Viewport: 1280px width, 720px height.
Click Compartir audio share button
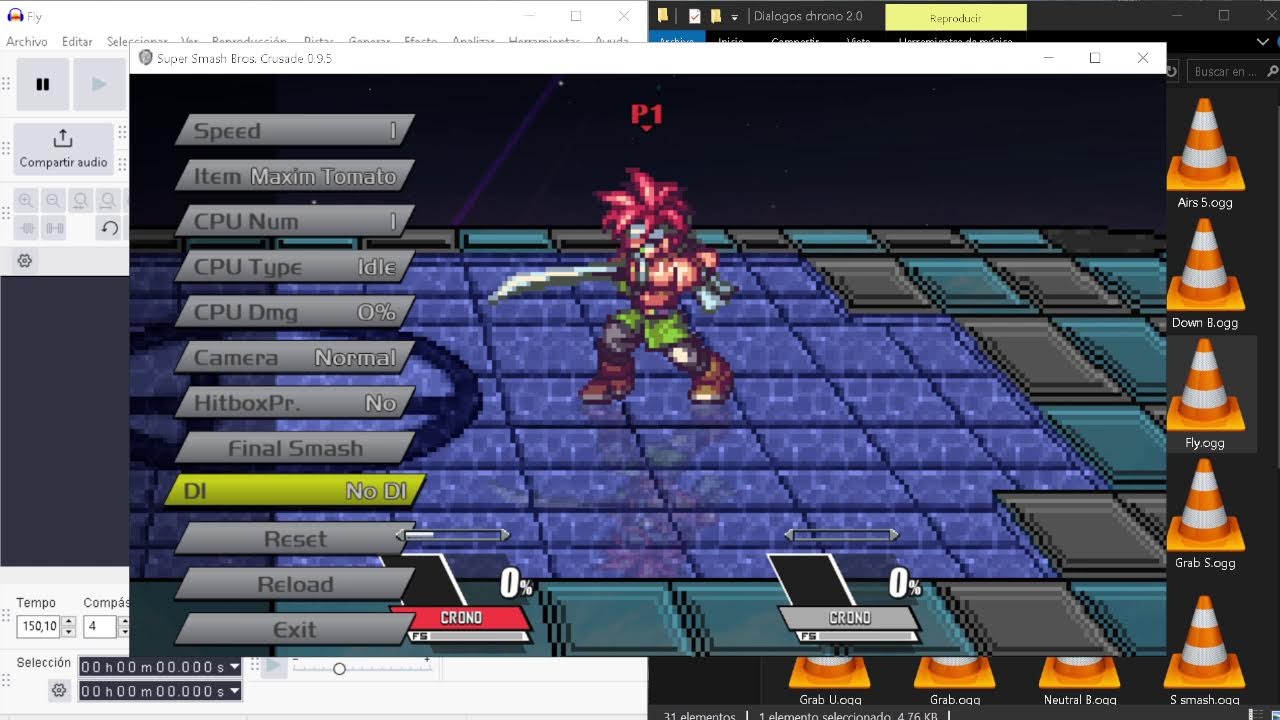click(x=63, y=148)
